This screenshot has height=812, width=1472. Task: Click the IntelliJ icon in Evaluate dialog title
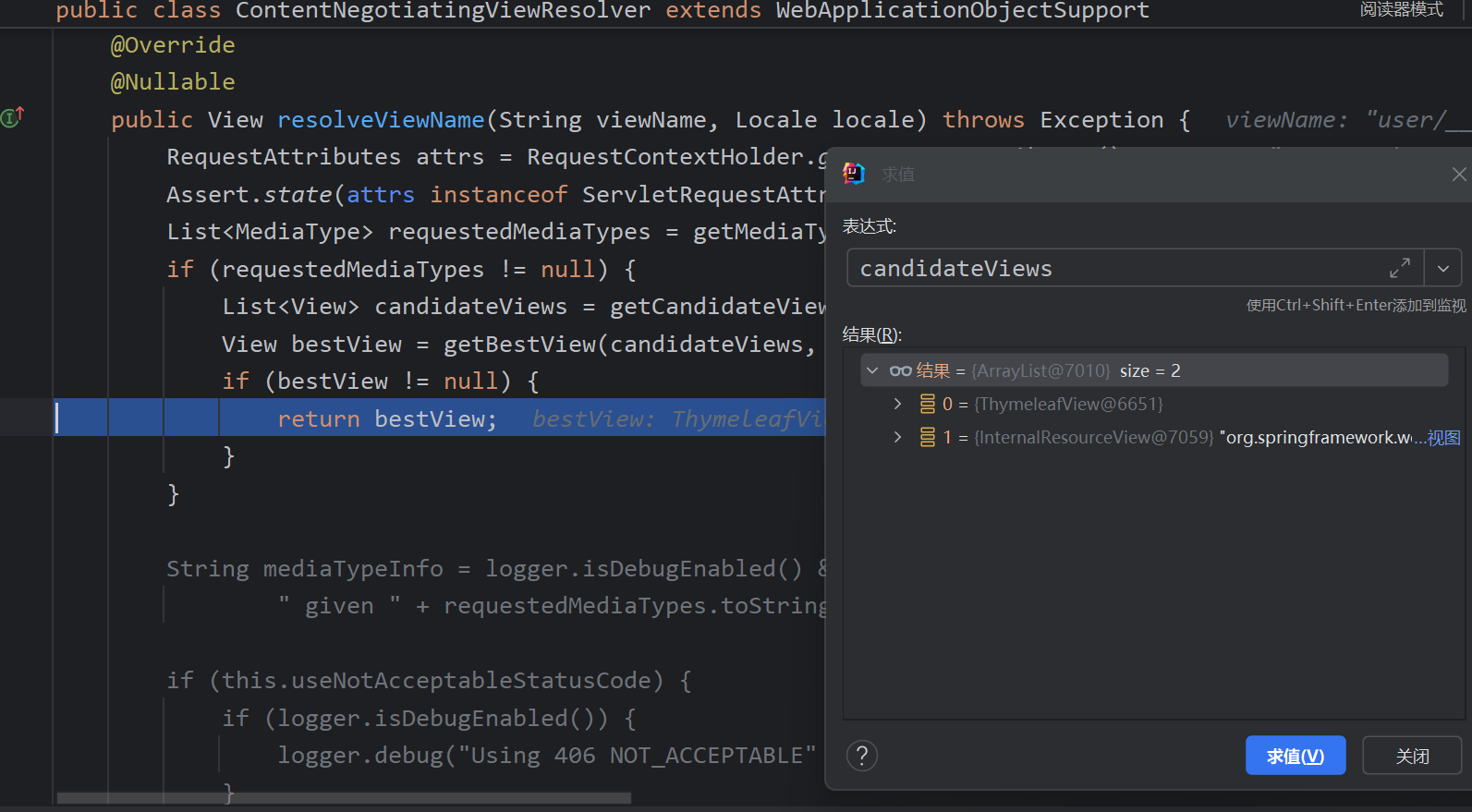[854, 174]
